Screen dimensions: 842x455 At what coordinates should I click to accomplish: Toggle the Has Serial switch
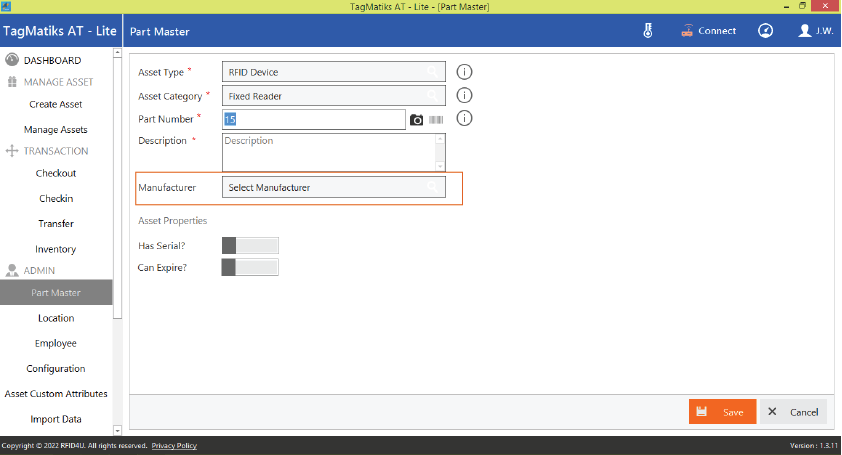pos(249,245)
